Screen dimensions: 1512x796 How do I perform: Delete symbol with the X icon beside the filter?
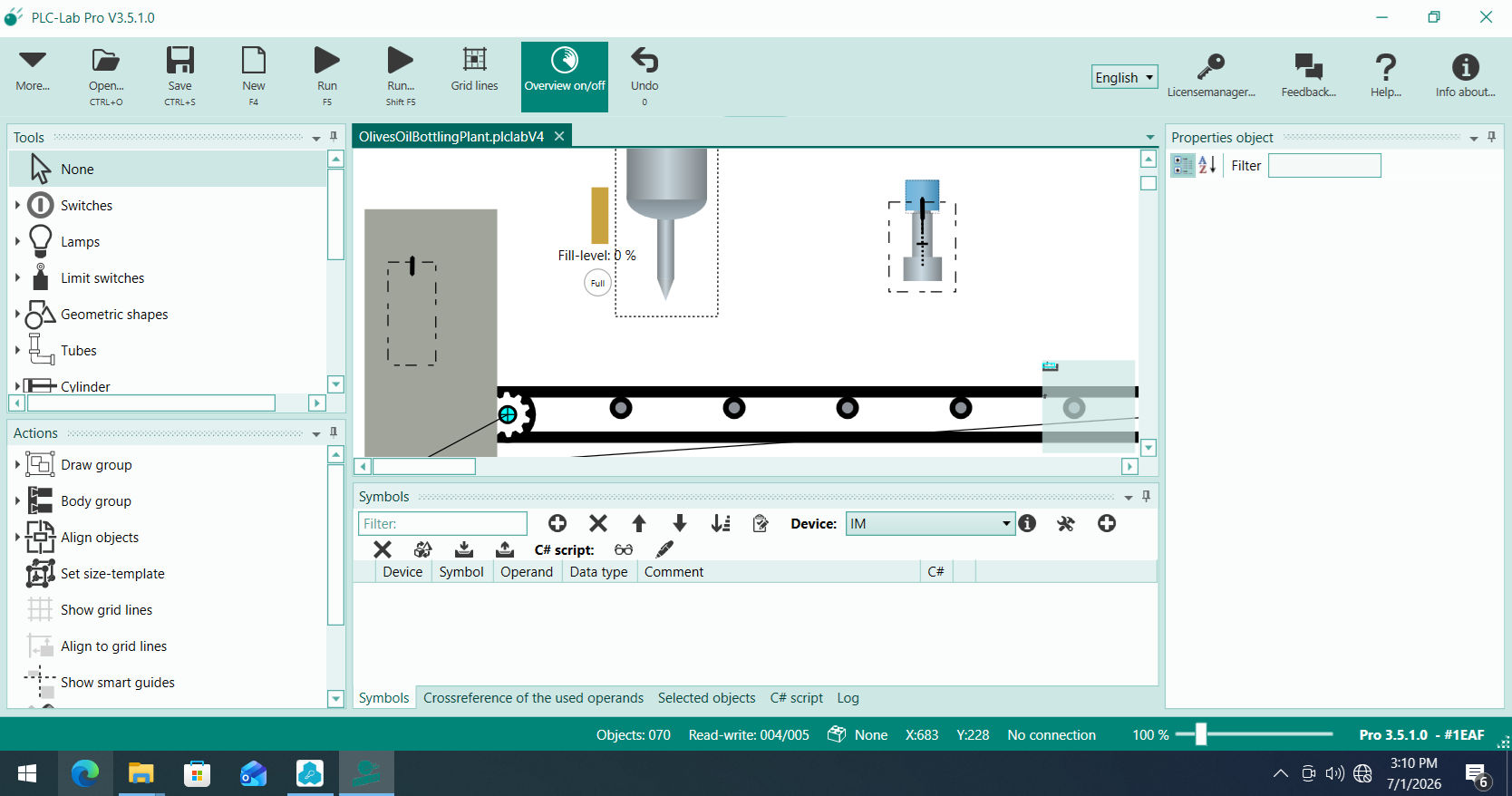click(598, 523)
